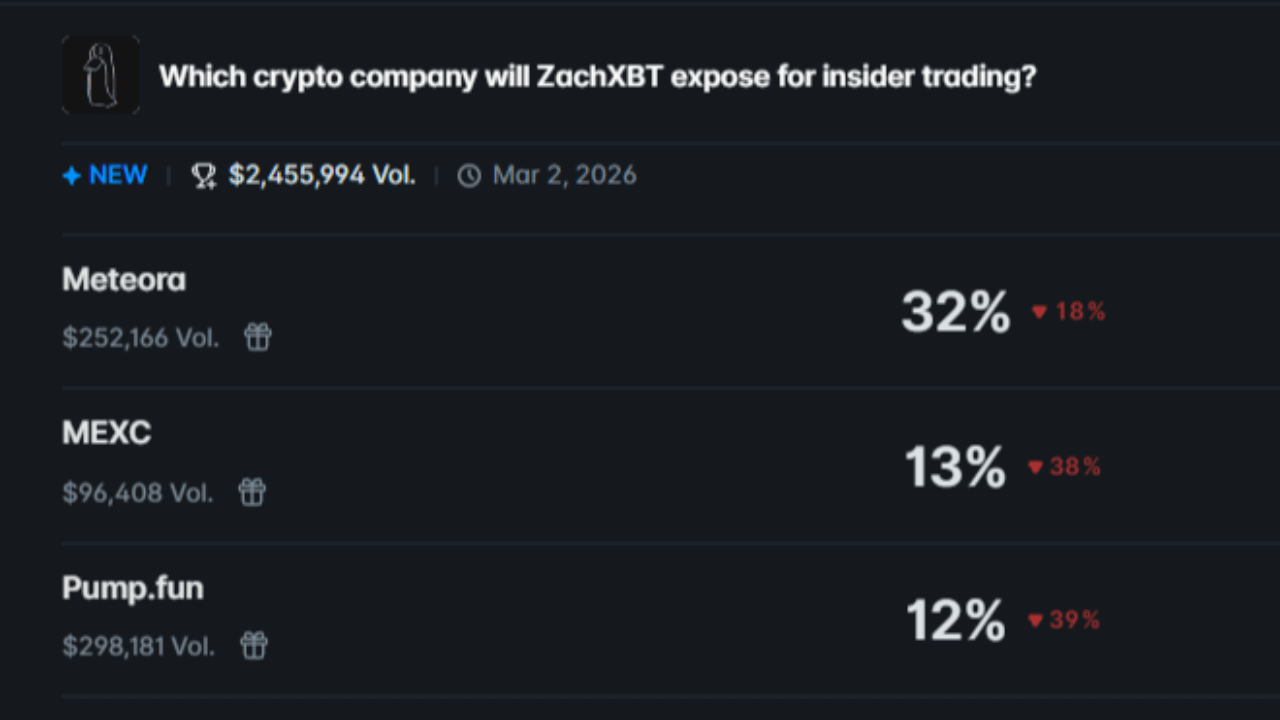The height and width of the screenshot is (720, 1280).
Task: Open the ZachXBT insider trading market title
Action: (597, 77)
